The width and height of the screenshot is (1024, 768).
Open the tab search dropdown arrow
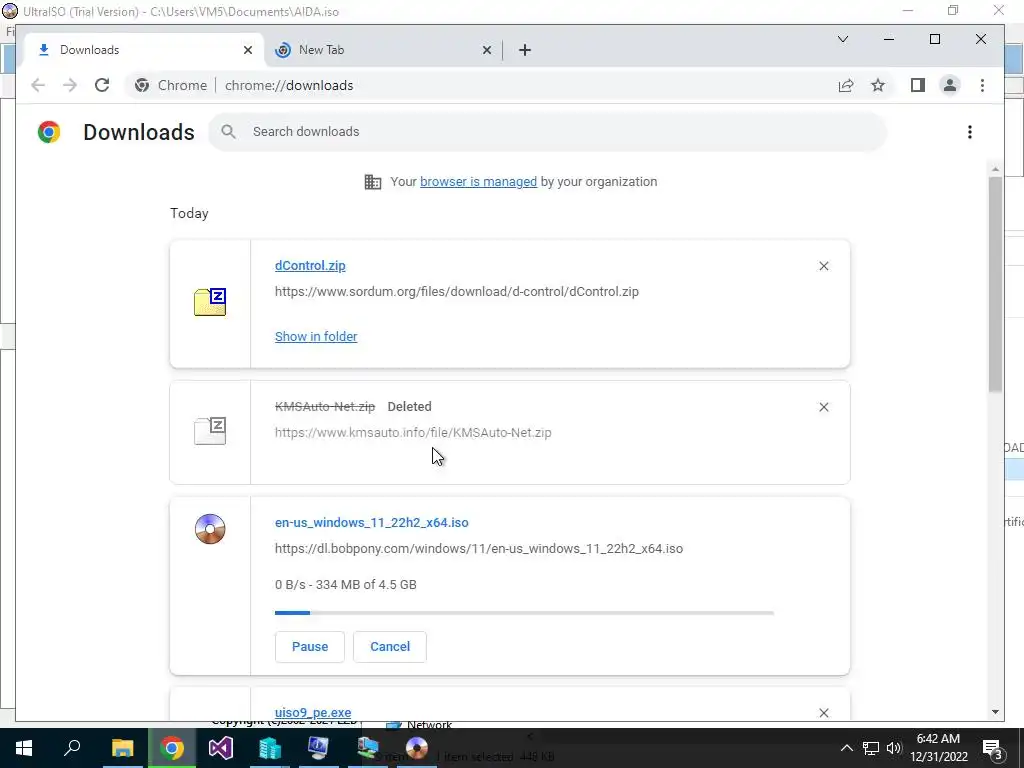point(843,39)
